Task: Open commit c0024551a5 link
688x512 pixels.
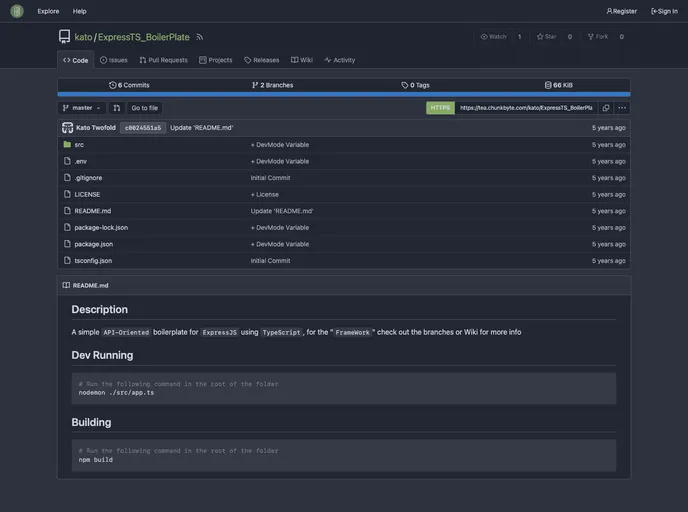Action: tap(143, 128)
